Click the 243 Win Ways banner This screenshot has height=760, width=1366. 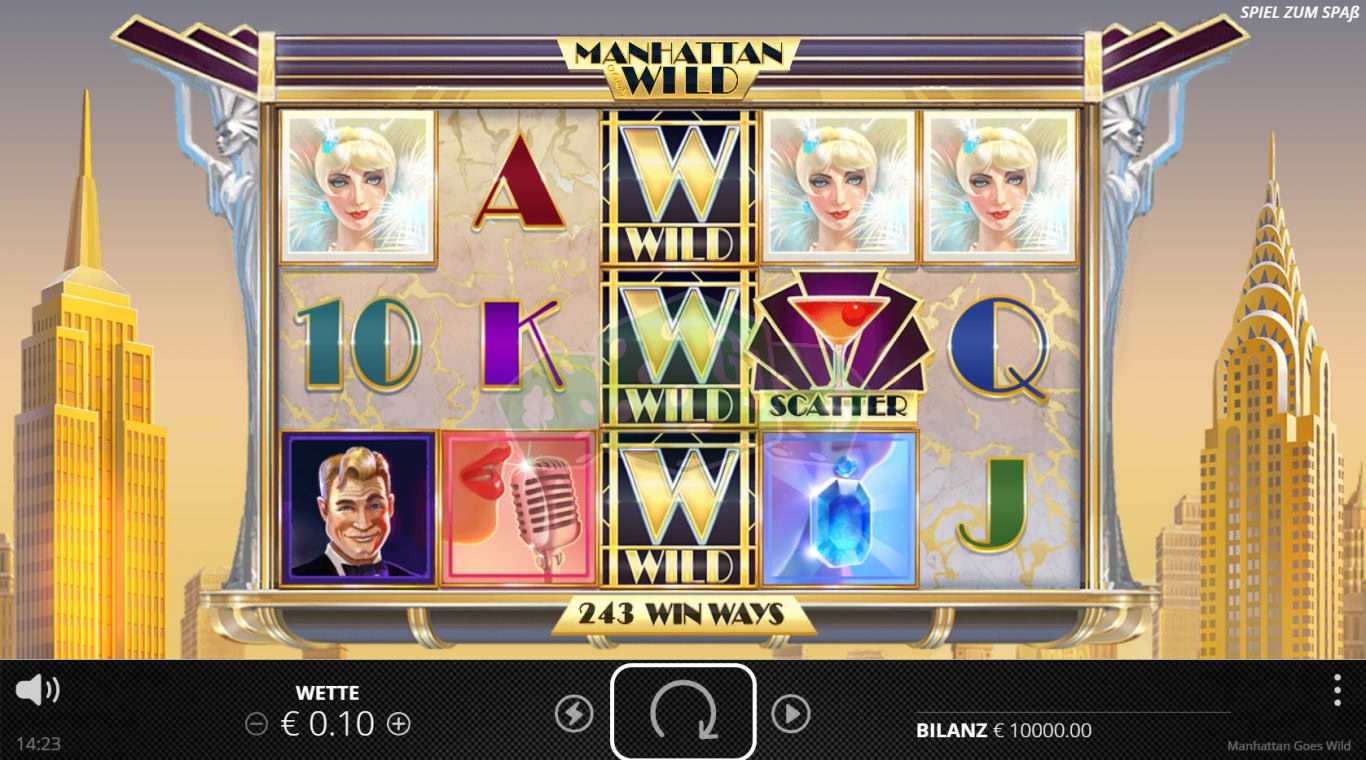click(684, 614)
